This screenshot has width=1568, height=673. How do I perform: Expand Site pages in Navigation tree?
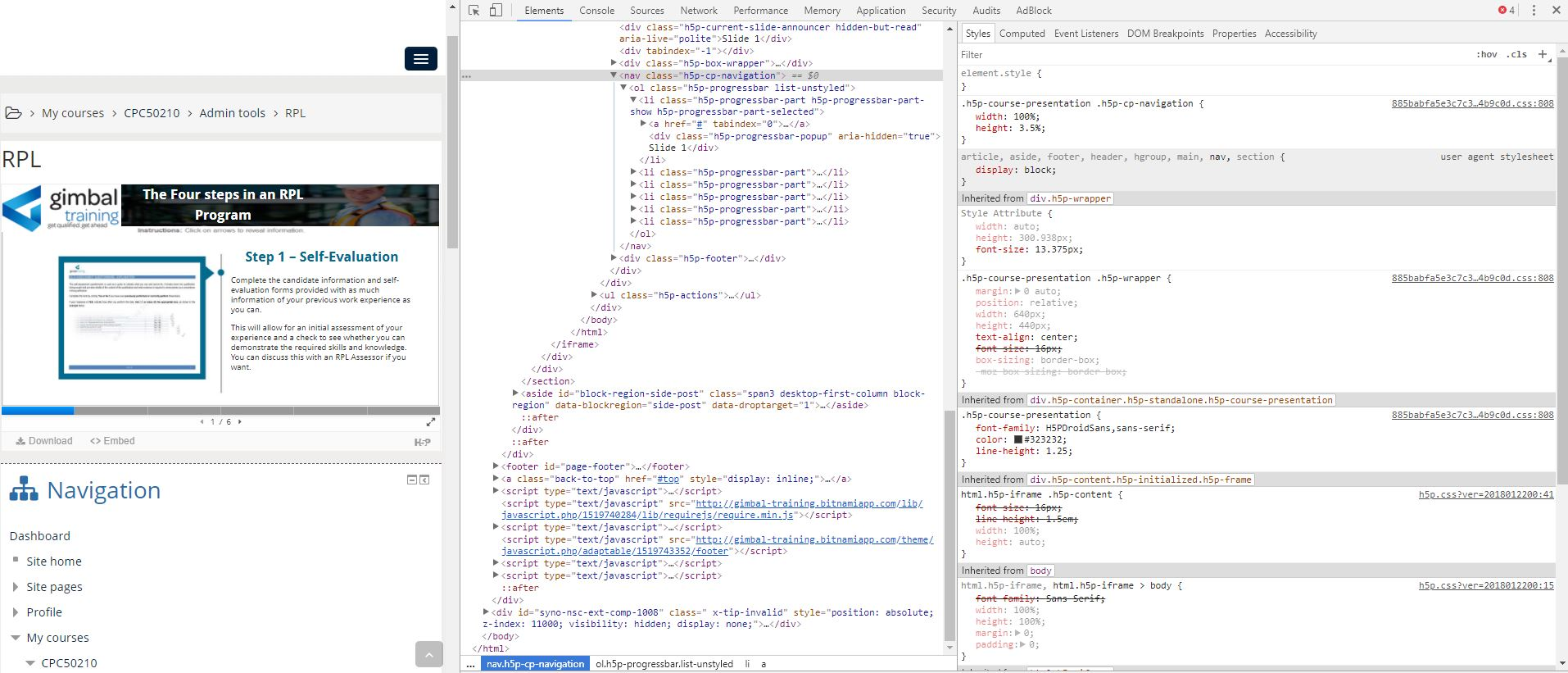pos(16,587)
